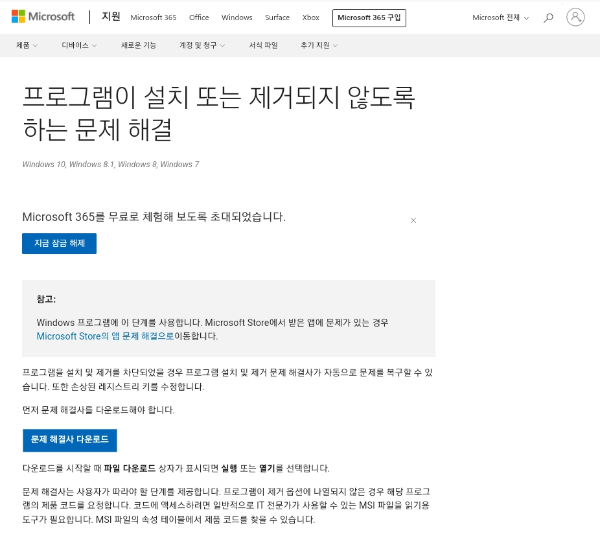Click the 'Microsoft 365를 무료로 체험해' banner text
This screenshot has height=541, width=600.
(154, 217)
